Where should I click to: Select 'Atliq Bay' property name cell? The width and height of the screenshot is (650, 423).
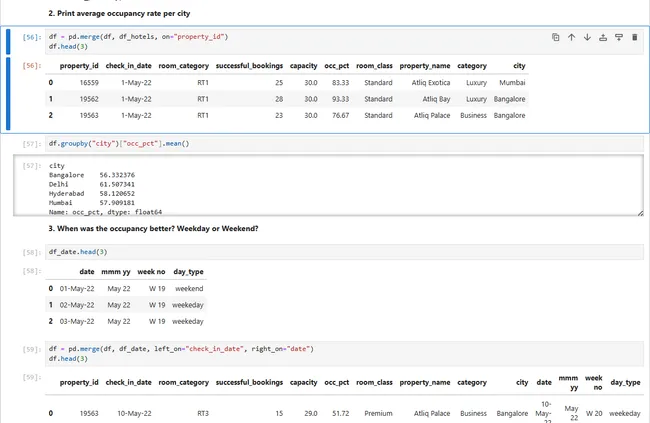pyautogui.click(x=436, y=99)
